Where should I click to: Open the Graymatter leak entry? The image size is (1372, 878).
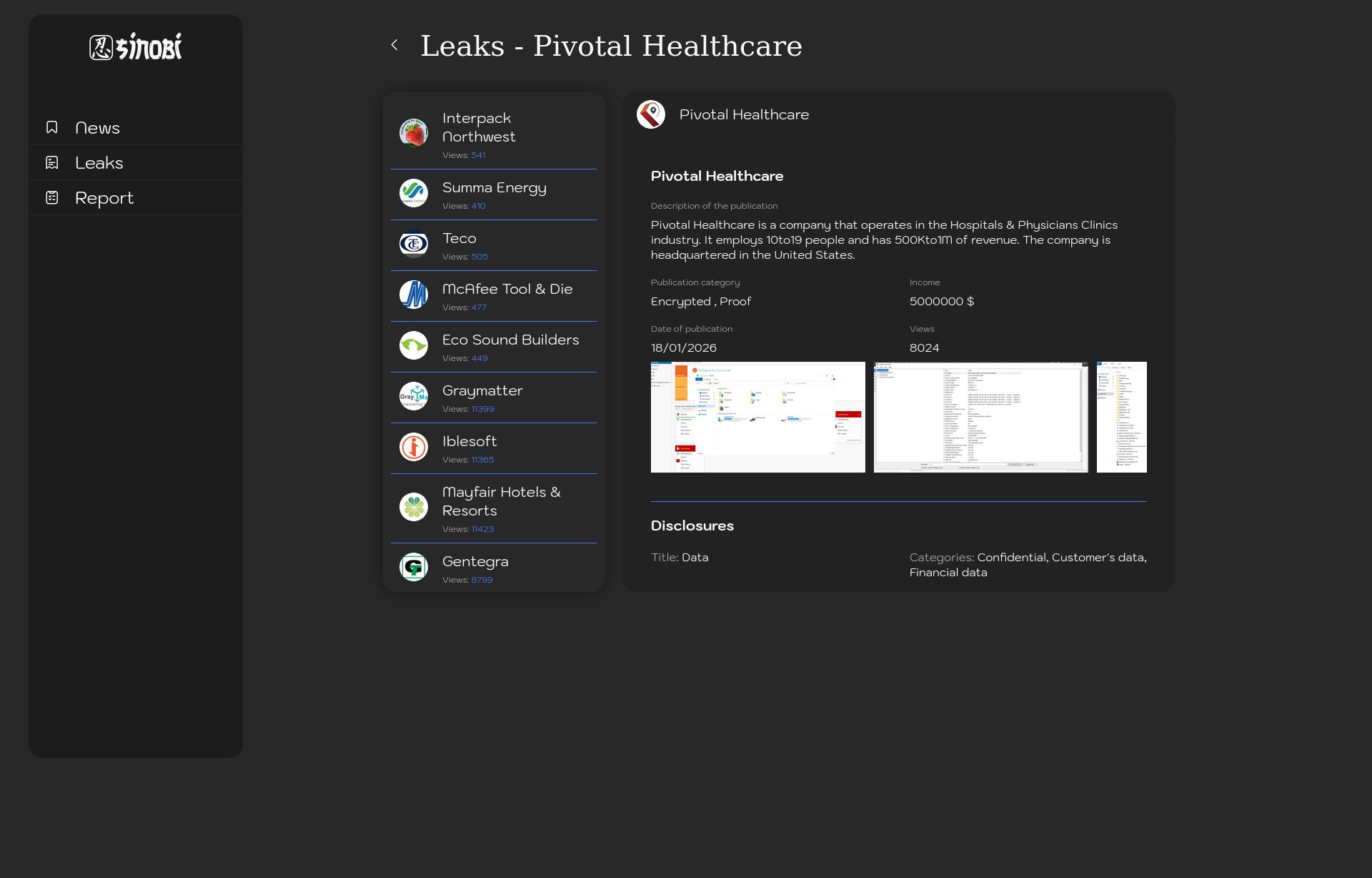[x=482, y=391]
